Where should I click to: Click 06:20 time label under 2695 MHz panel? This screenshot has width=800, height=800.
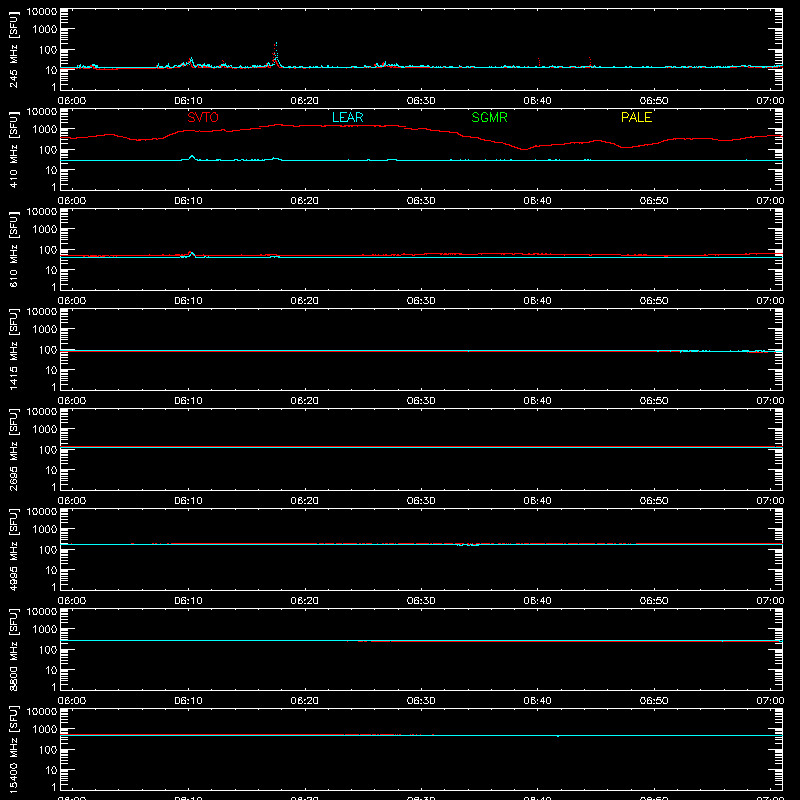pos(305,501)
